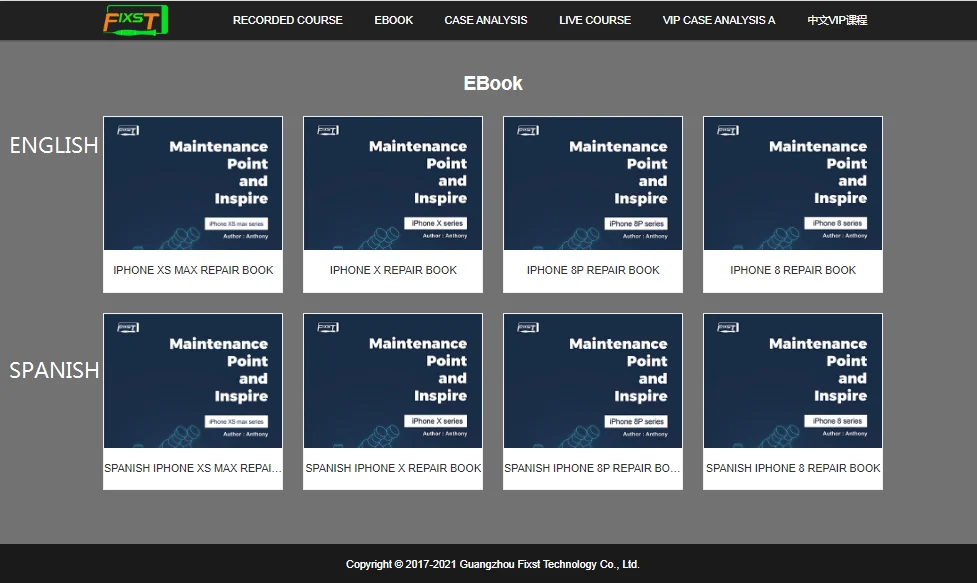Open the EBOOK menu item

pos(393,20)
